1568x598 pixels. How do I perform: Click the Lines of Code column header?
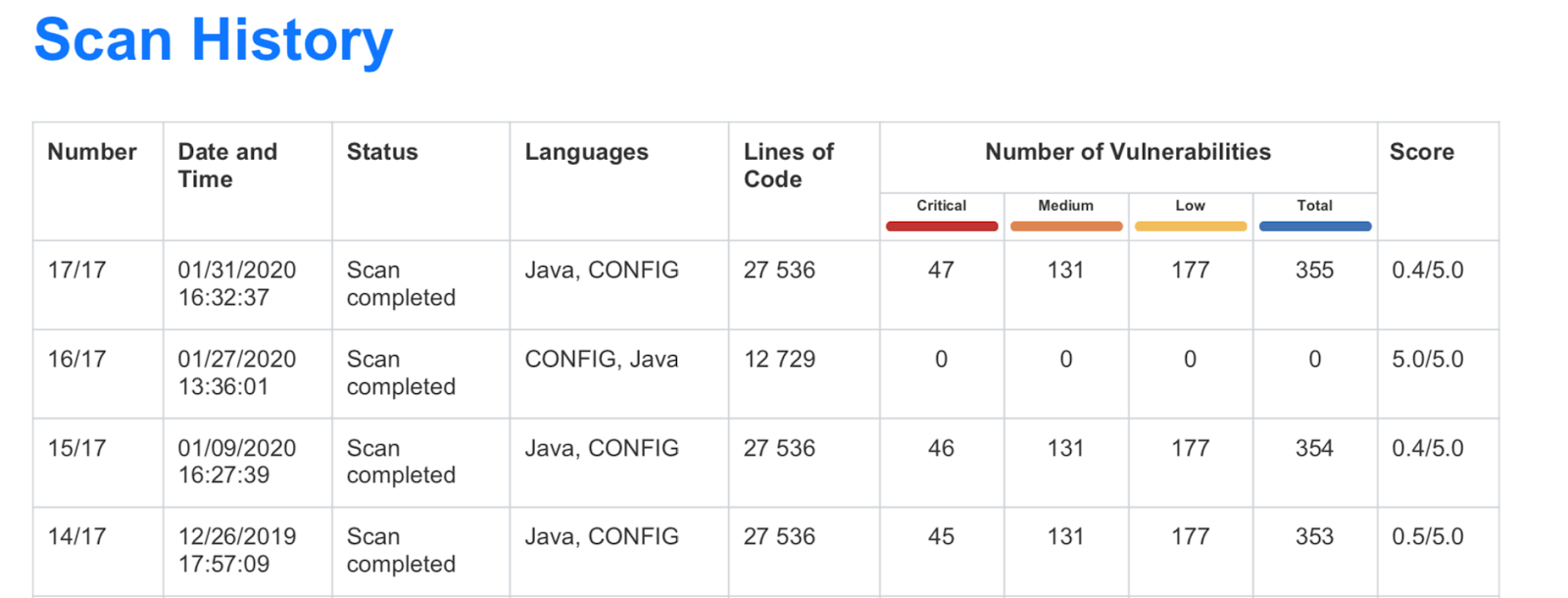788,166
